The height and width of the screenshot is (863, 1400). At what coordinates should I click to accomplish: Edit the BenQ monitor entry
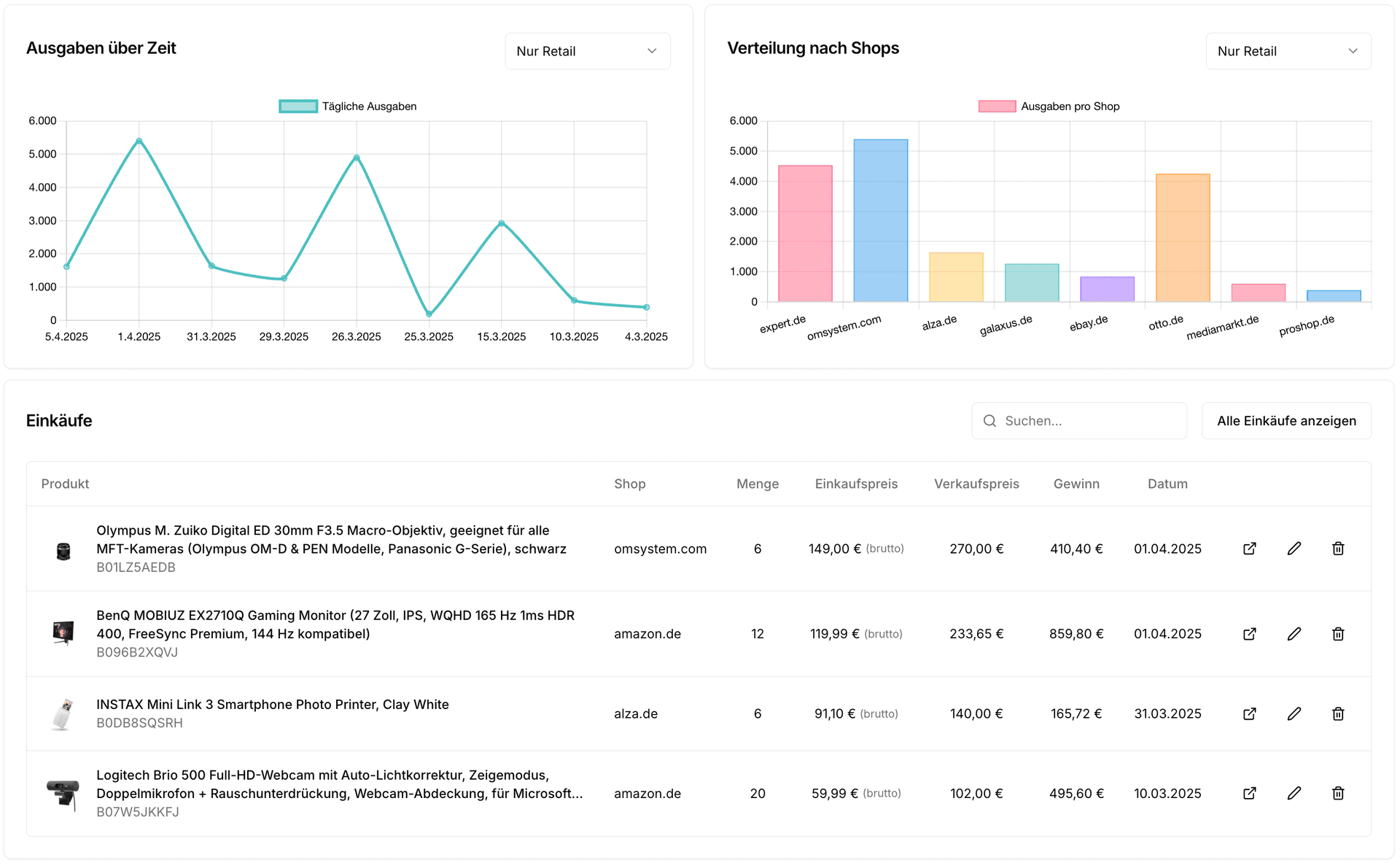point(1294,633)
